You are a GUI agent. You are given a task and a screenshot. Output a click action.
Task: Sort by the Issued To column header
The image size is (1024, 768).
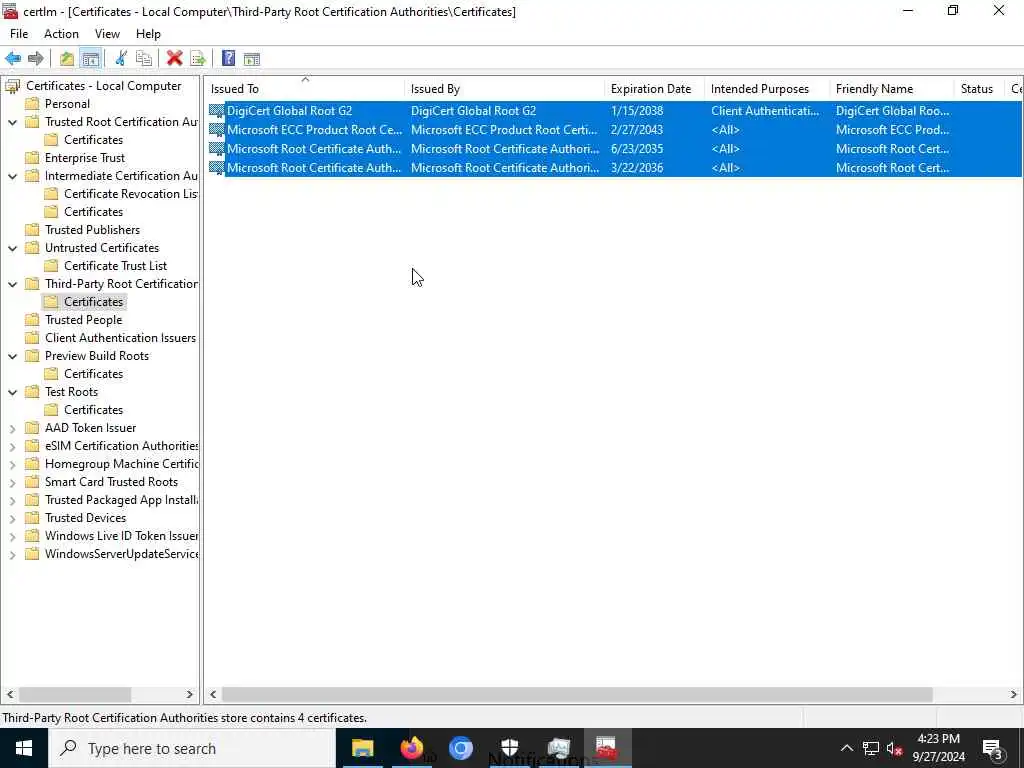[x=304, y=89]
